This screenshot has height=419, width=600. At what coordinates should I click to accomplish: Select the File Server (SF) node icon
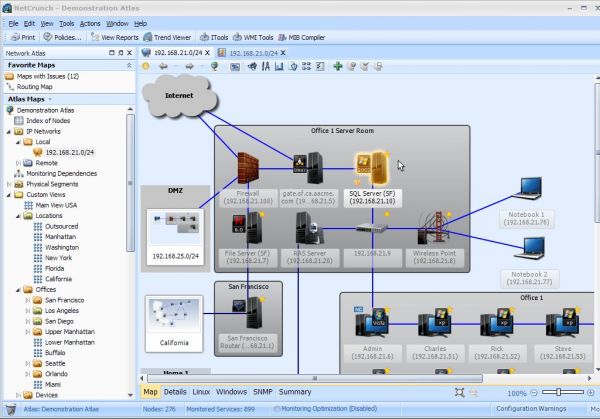[248, 228]
